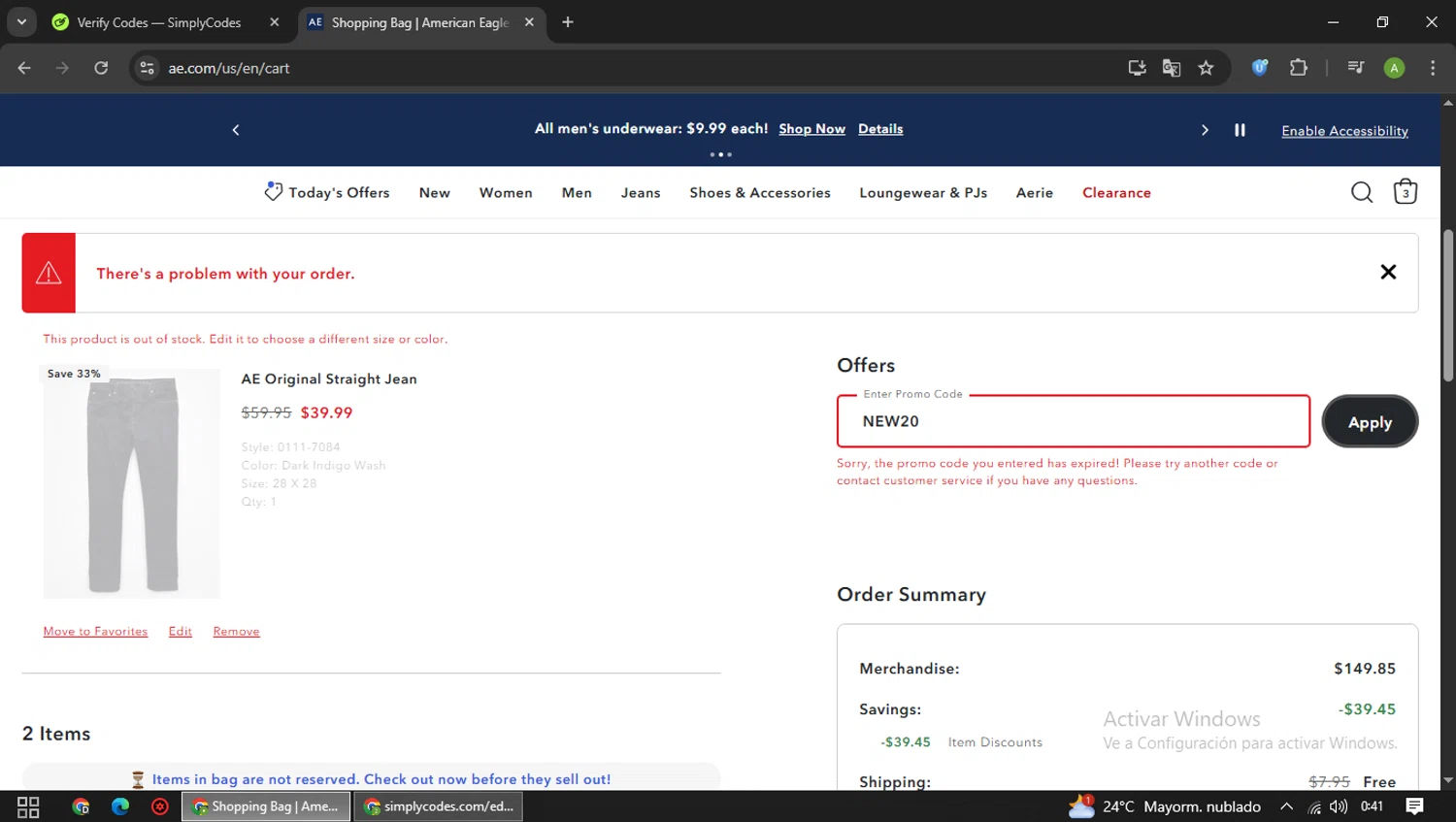Show the previous promo banner

(236, 130)
